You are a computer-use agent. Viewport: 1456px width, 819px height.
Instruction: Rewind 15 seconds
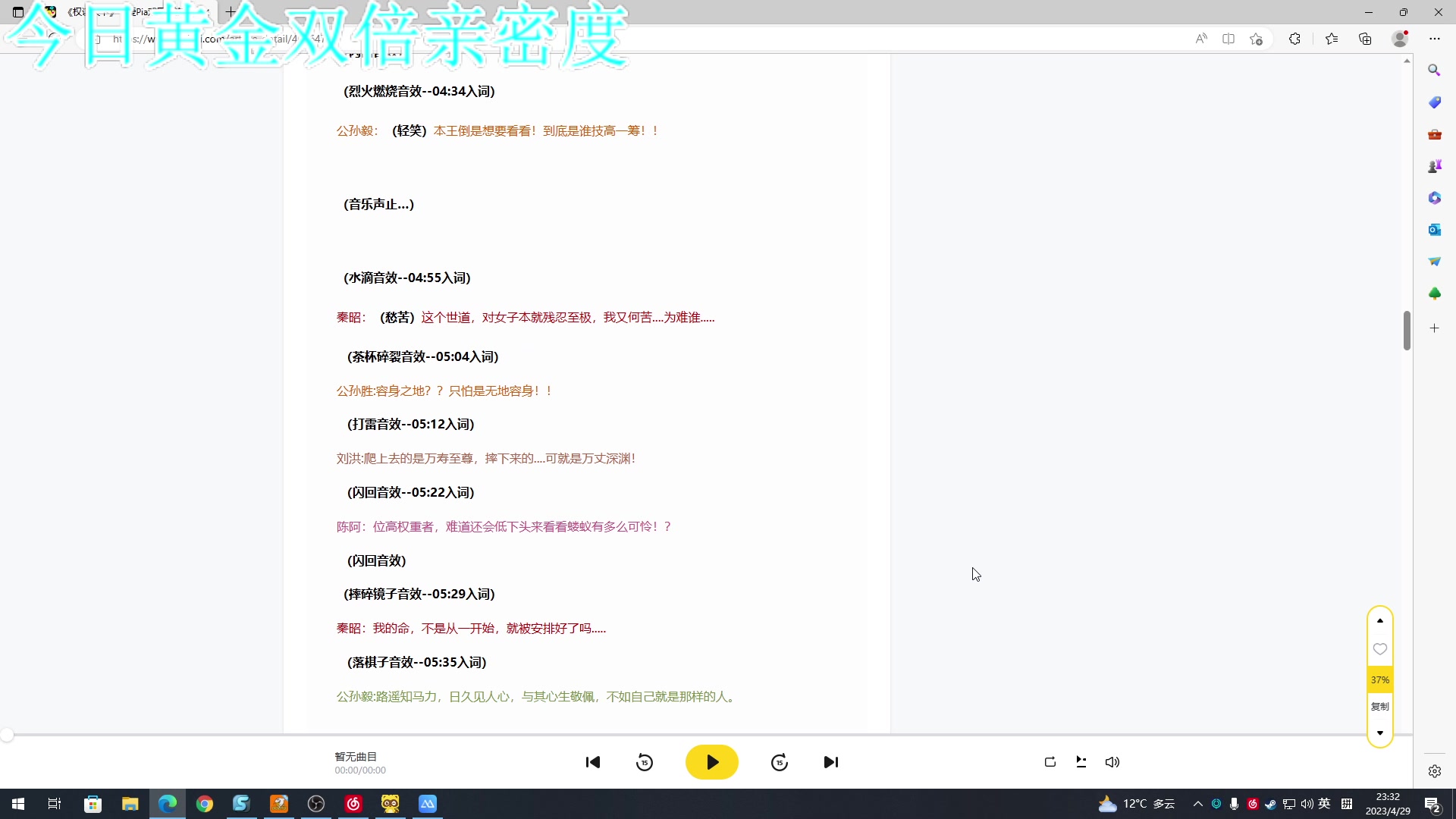645,762
